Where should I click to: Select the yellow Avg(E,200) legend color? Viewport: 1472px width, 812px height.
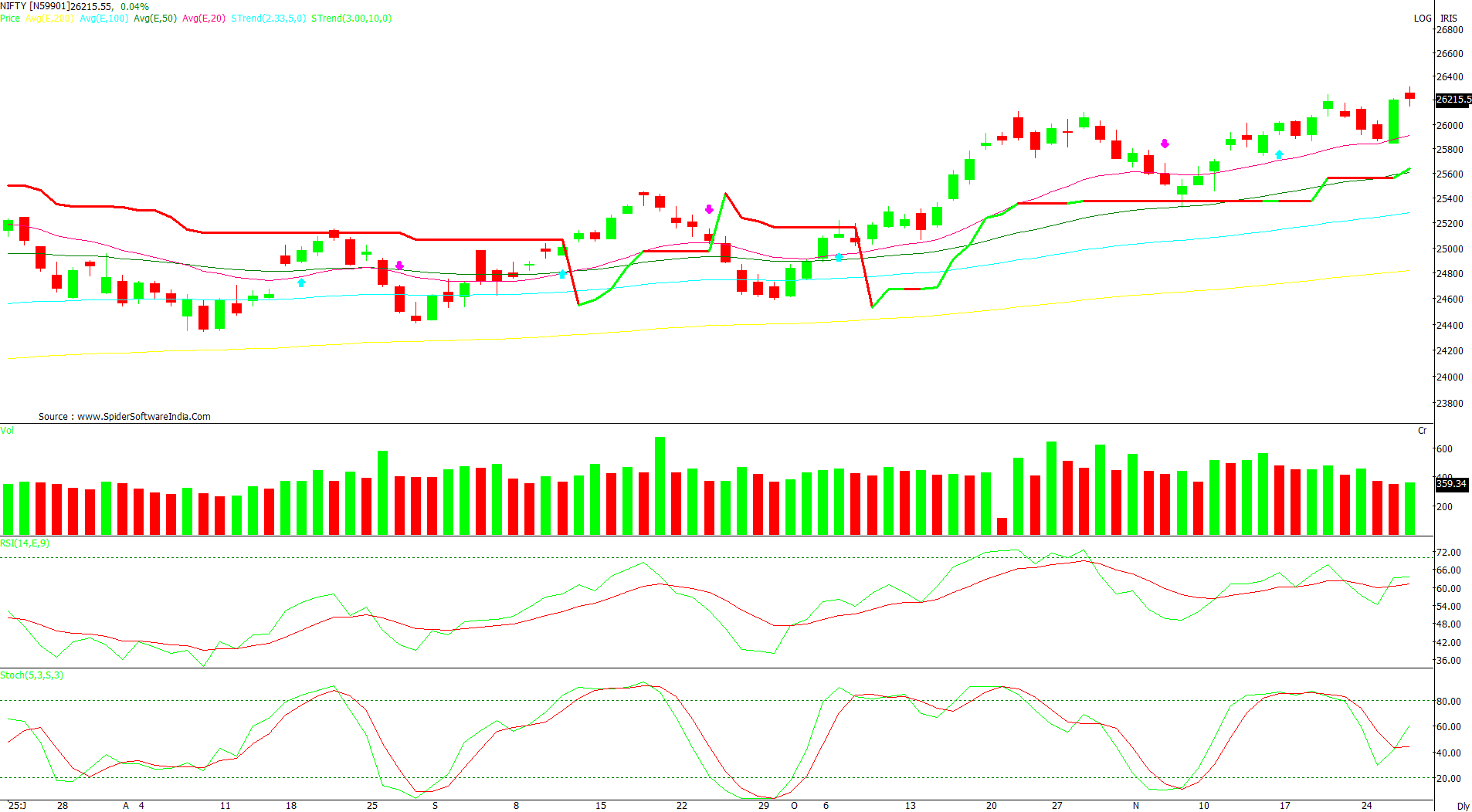50,19
